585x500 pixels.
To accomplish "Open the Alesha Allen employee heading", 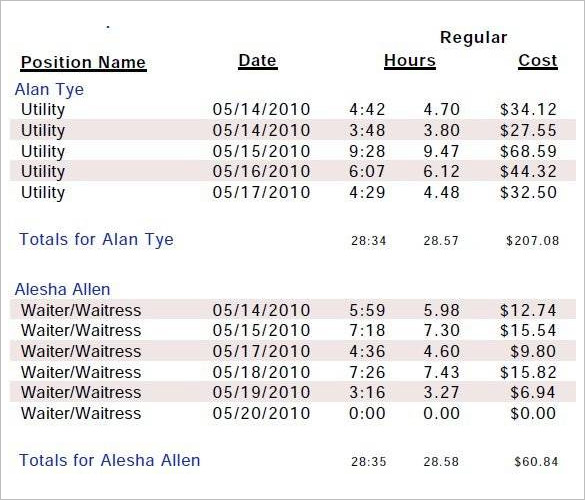I will pos(63,290).
